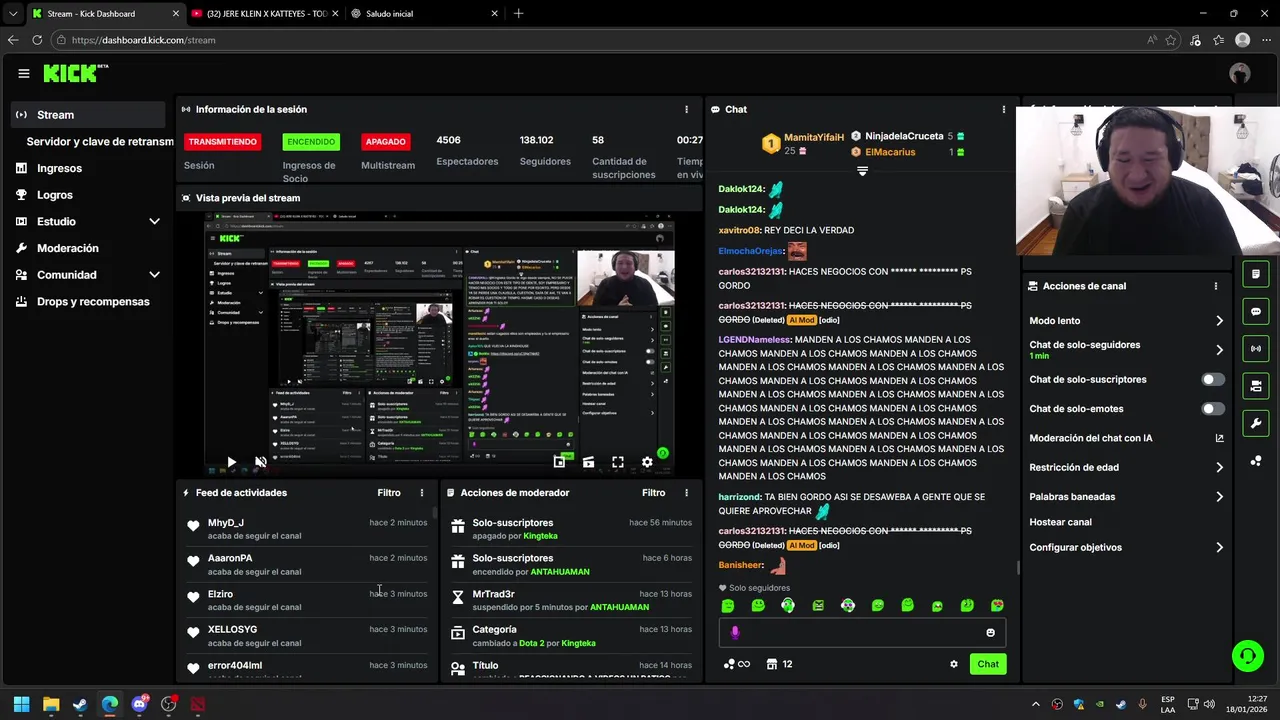Toggle the ENCENDIDO Ingresos de Socio status
Viewport: 1280px width, 720px height.
tap(311, 142)
